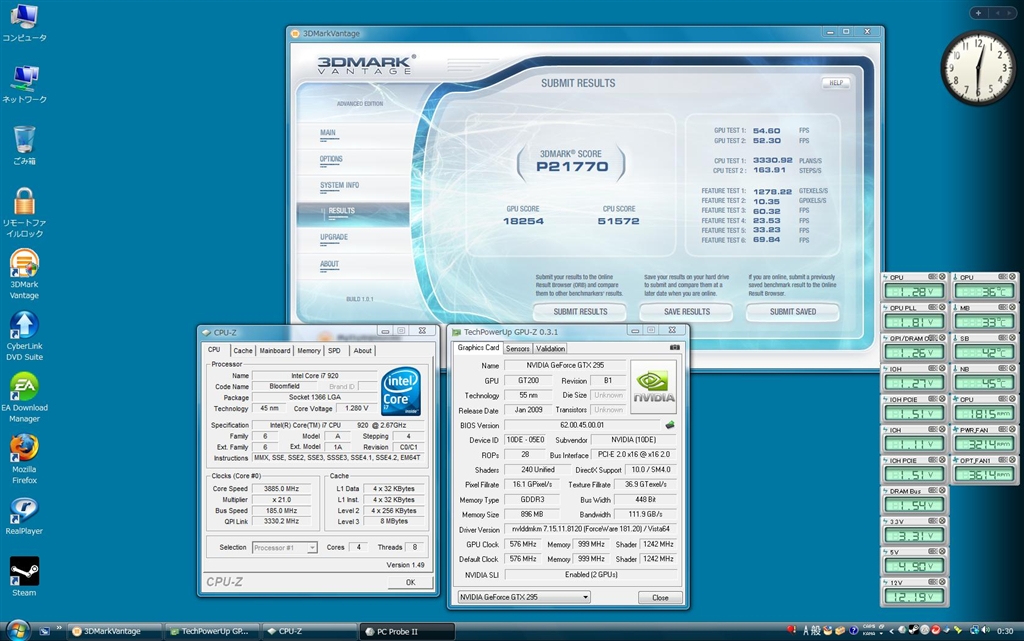Viewport: 1024px width, 641px height.
Task: Click the HELP button in 3DMark Vantage
Action: click(x=835, y=83)
